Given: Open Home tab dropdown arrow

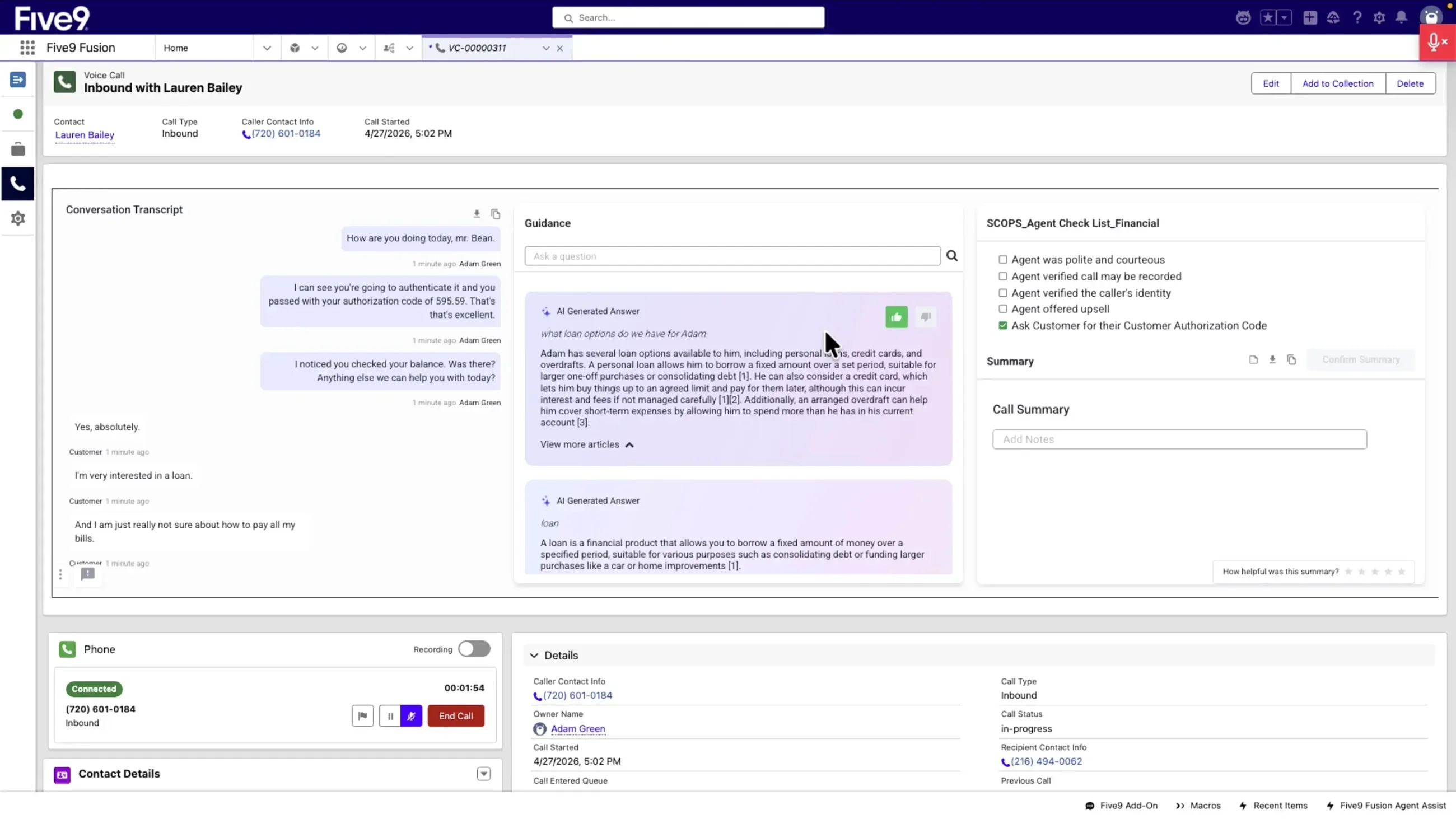Looking at the screenshot, I should pyautogui.click(x=267, y=48).
